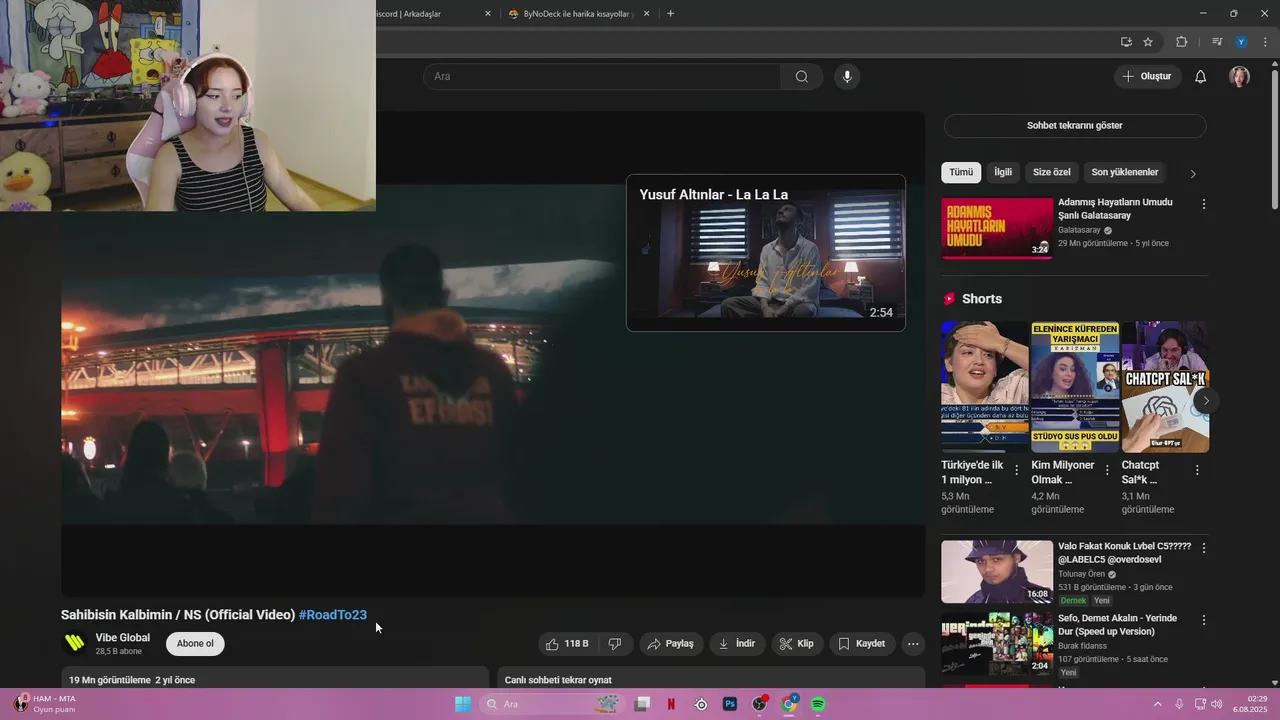Click Sohbet tekrarını göster button
The image size is (1280, 720).
click(x=1075, y=126)
